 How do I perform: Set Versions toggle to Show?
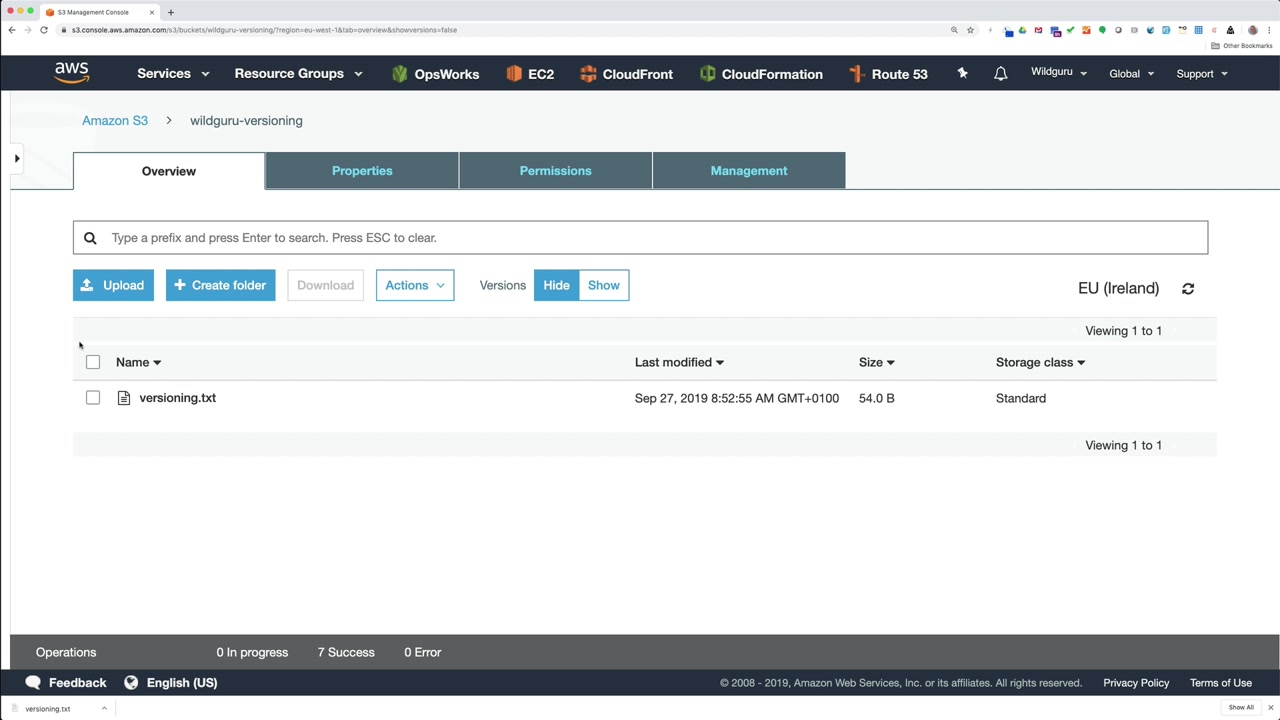(x=604, y=285)
